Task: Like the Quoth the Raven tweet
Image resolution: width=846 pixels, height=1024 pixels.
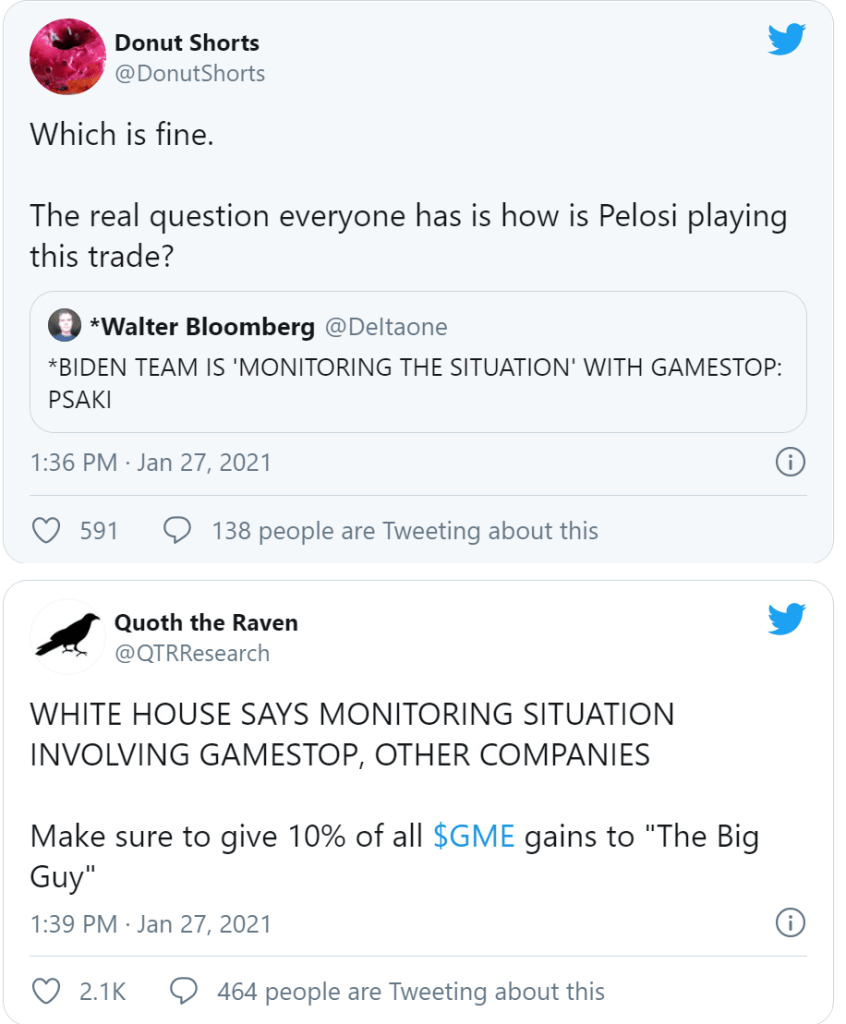Action: [x=46, y=991]
